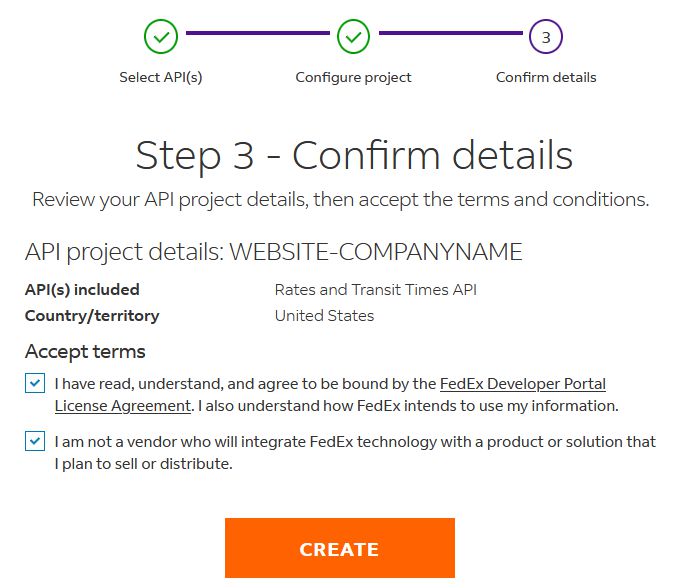
Task: Click the 'API(s) included' field label
Action: [x=82, y=290]
